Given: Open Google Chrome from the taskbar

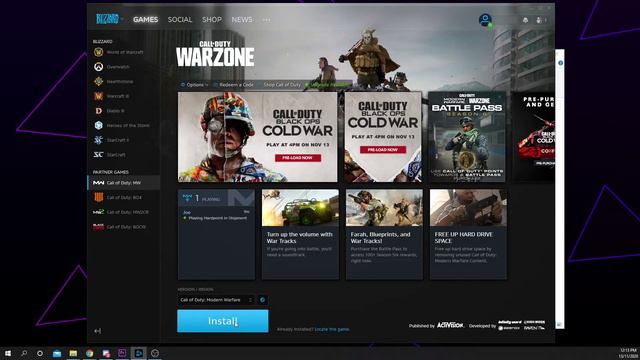Looking at the screenshot, I should coord(89,353).
